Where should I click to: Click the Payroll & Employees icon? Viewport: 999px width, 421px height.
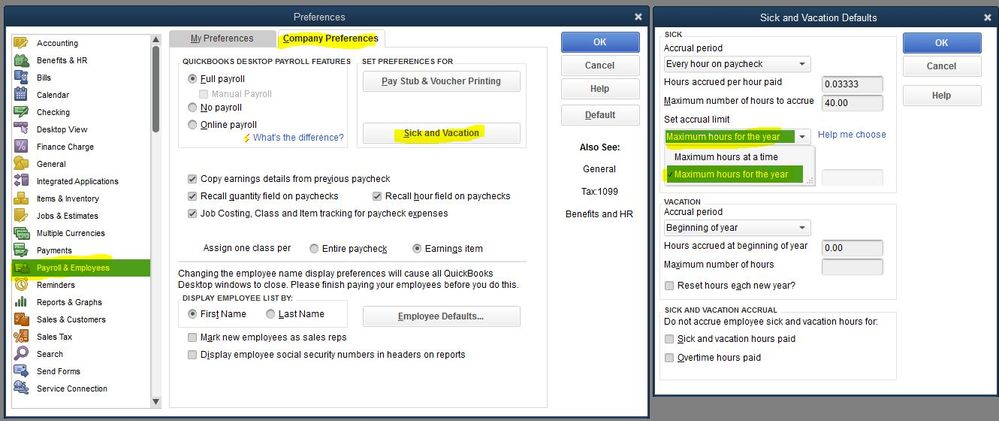(x=21, y=268)
